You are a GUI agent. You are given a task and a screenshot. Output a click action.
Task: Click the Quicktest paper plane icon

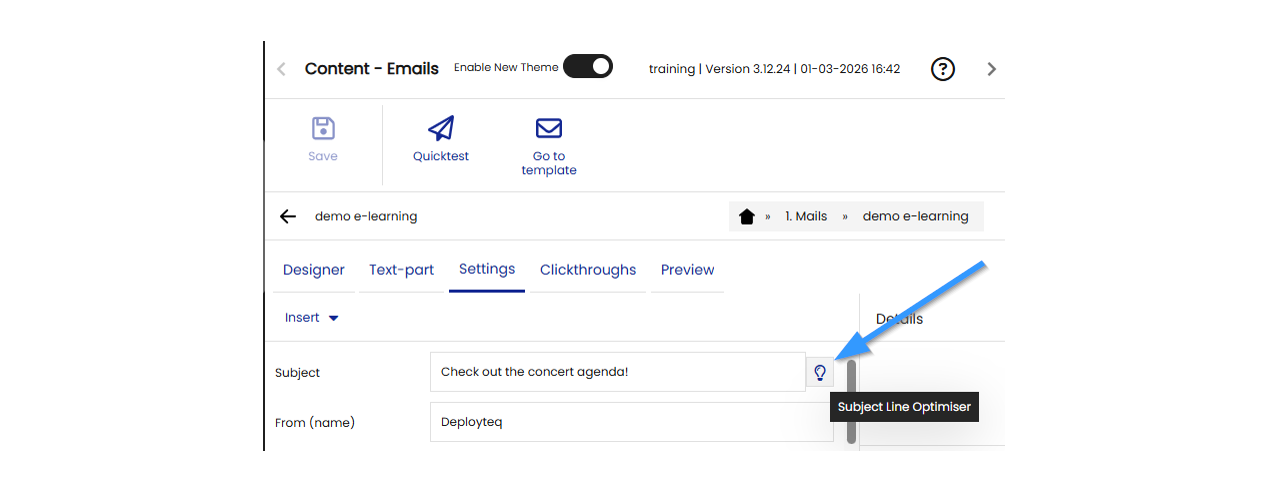pos(441,129)
